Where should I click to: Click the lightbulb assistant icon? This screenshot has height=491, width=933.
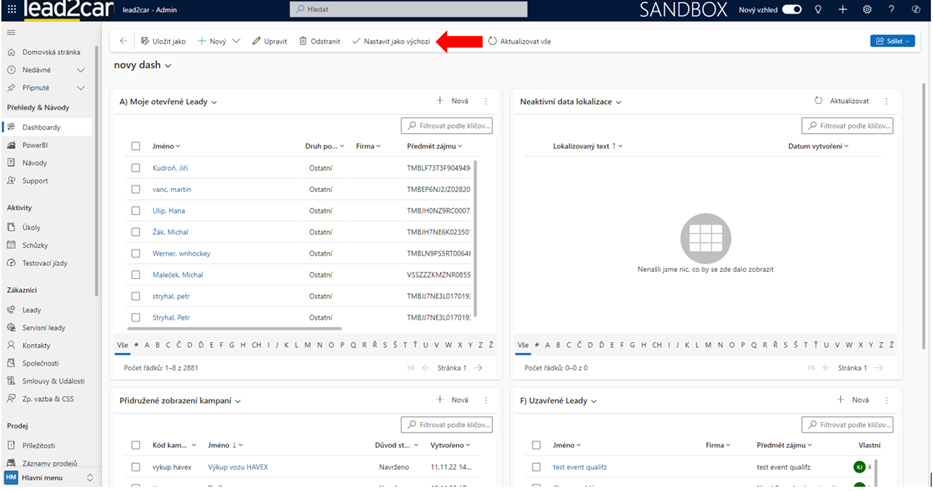click(819, 9)
